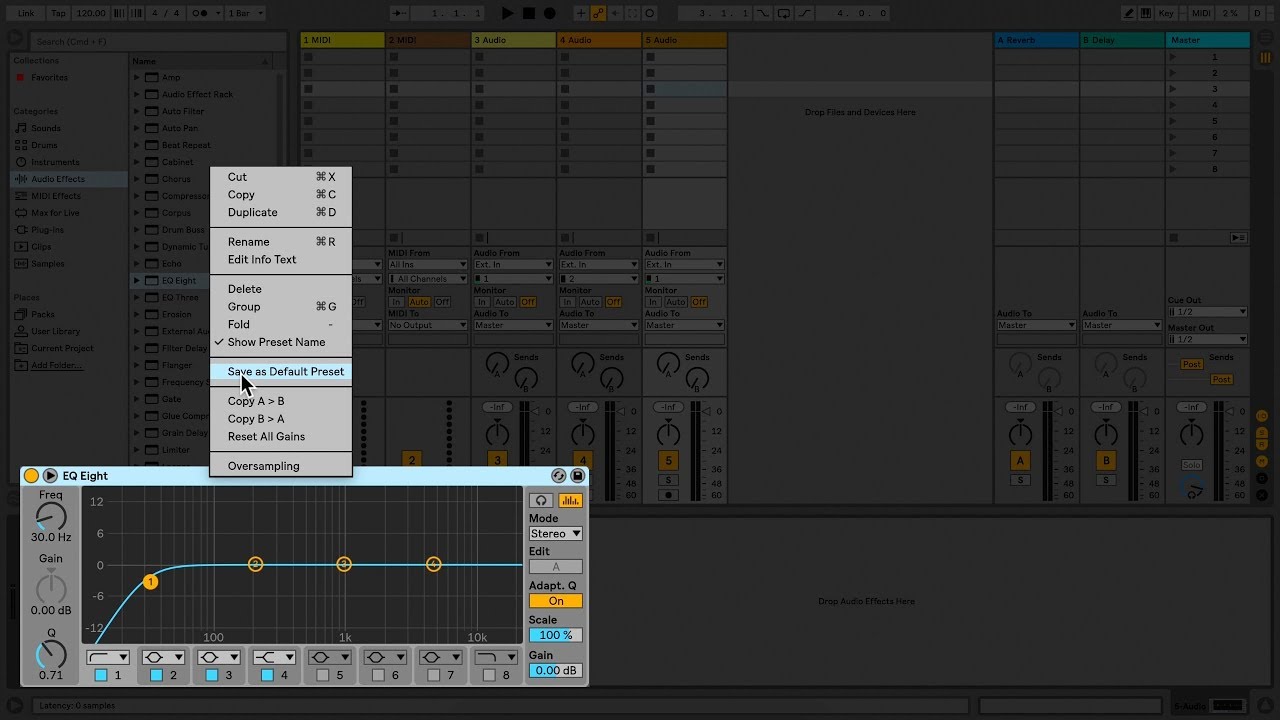Turn off the EQ Eight device activator
The height and width of the screenshot is (720, 1280).
coord(31,476)
